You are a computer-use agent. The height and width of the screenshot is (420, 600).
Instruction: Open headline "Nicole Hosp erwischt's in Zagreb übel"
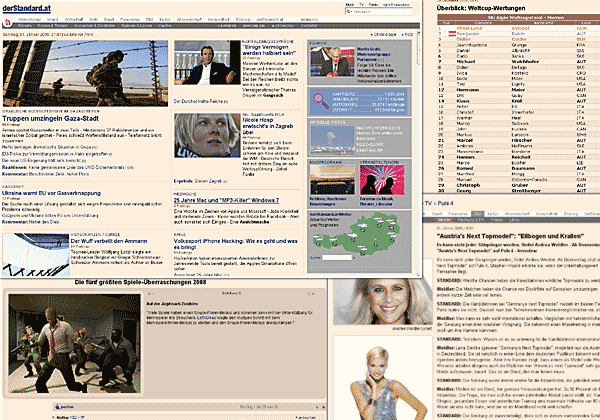pos(267,126)
